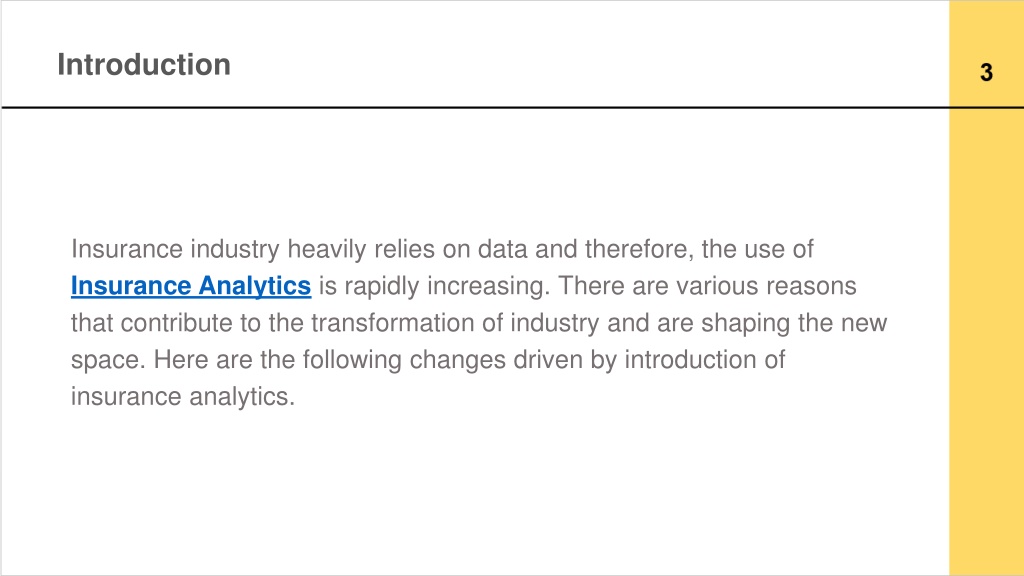Click the word 'transformation' in the paragraph

[x=392, y=323]
